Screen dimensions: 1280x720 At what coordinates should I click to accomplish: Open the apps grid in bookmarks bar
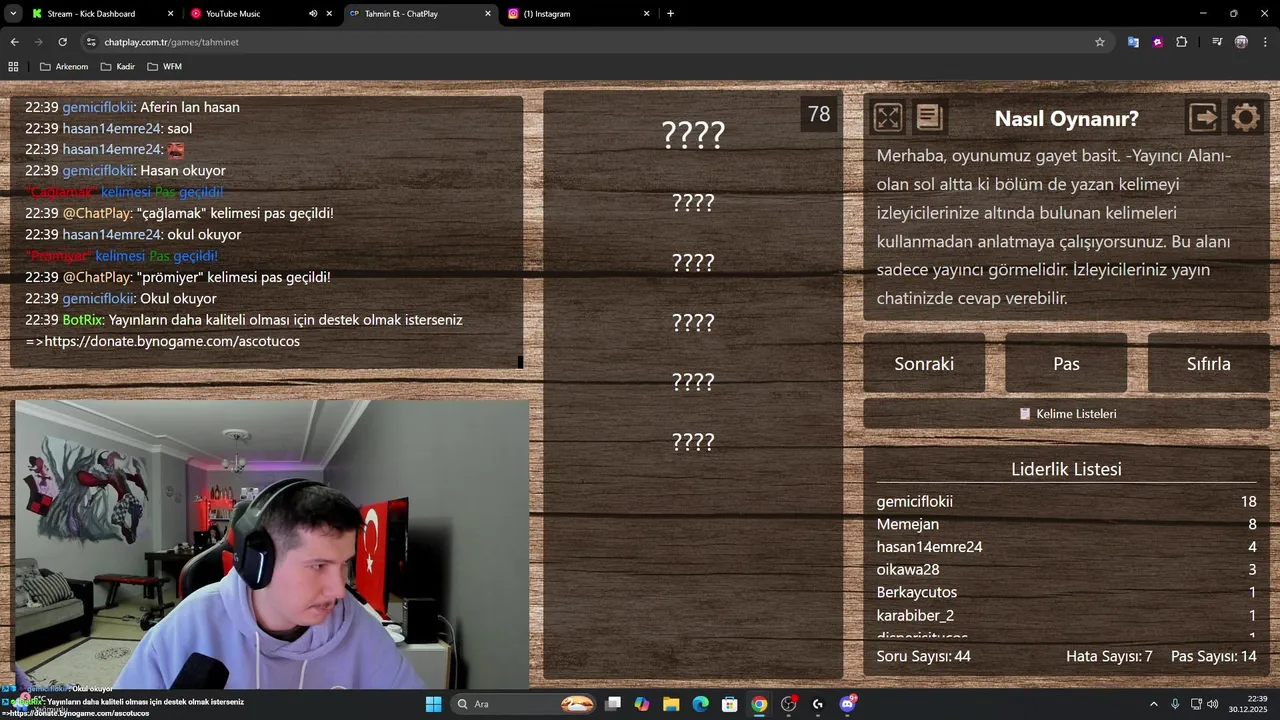click(x=13, y=67)
